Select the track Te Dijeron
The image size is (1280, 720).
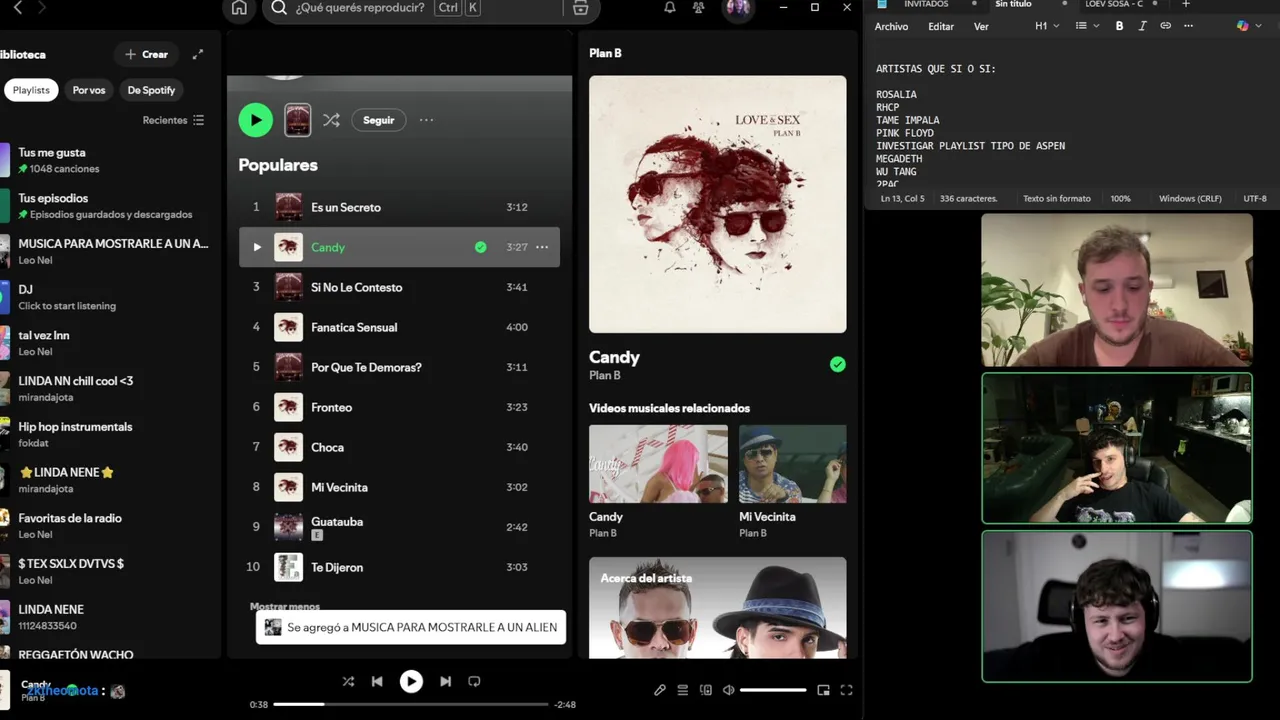(x=399, y=567)
